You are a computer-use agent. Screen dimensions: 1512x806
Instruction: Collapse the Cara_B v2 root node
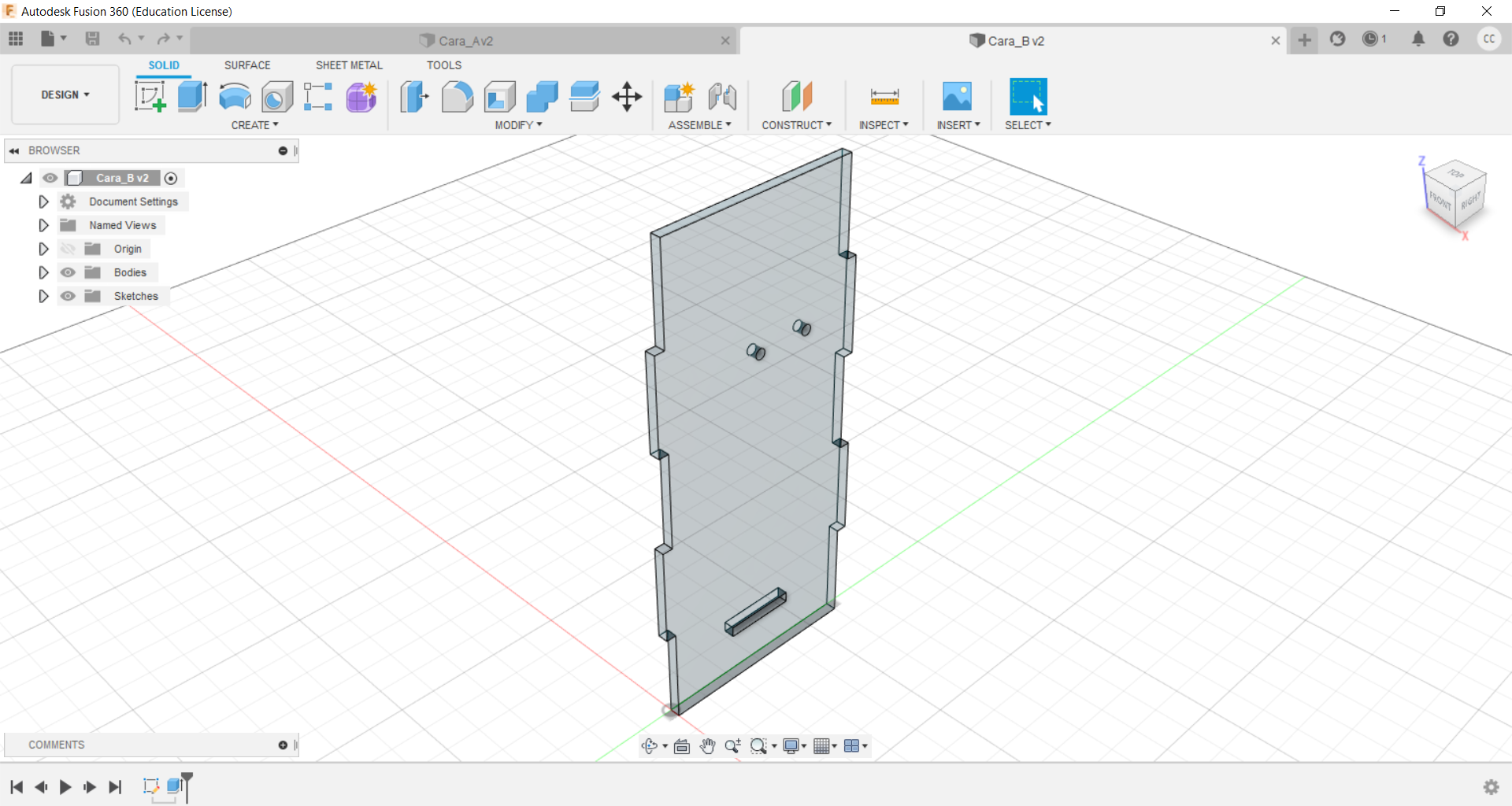click(x=27, y=178)
